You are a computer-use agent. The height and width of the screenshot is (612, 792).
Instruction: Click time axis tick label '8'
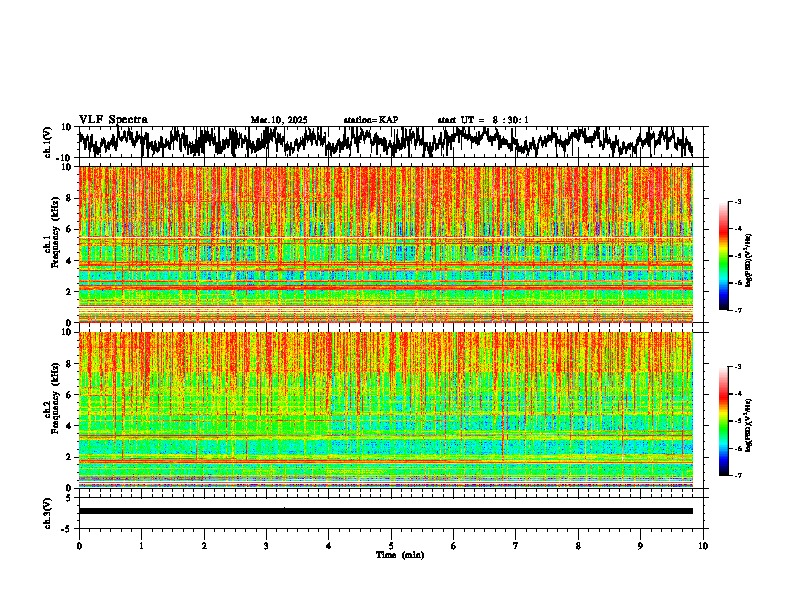click(x=578, y=546)
